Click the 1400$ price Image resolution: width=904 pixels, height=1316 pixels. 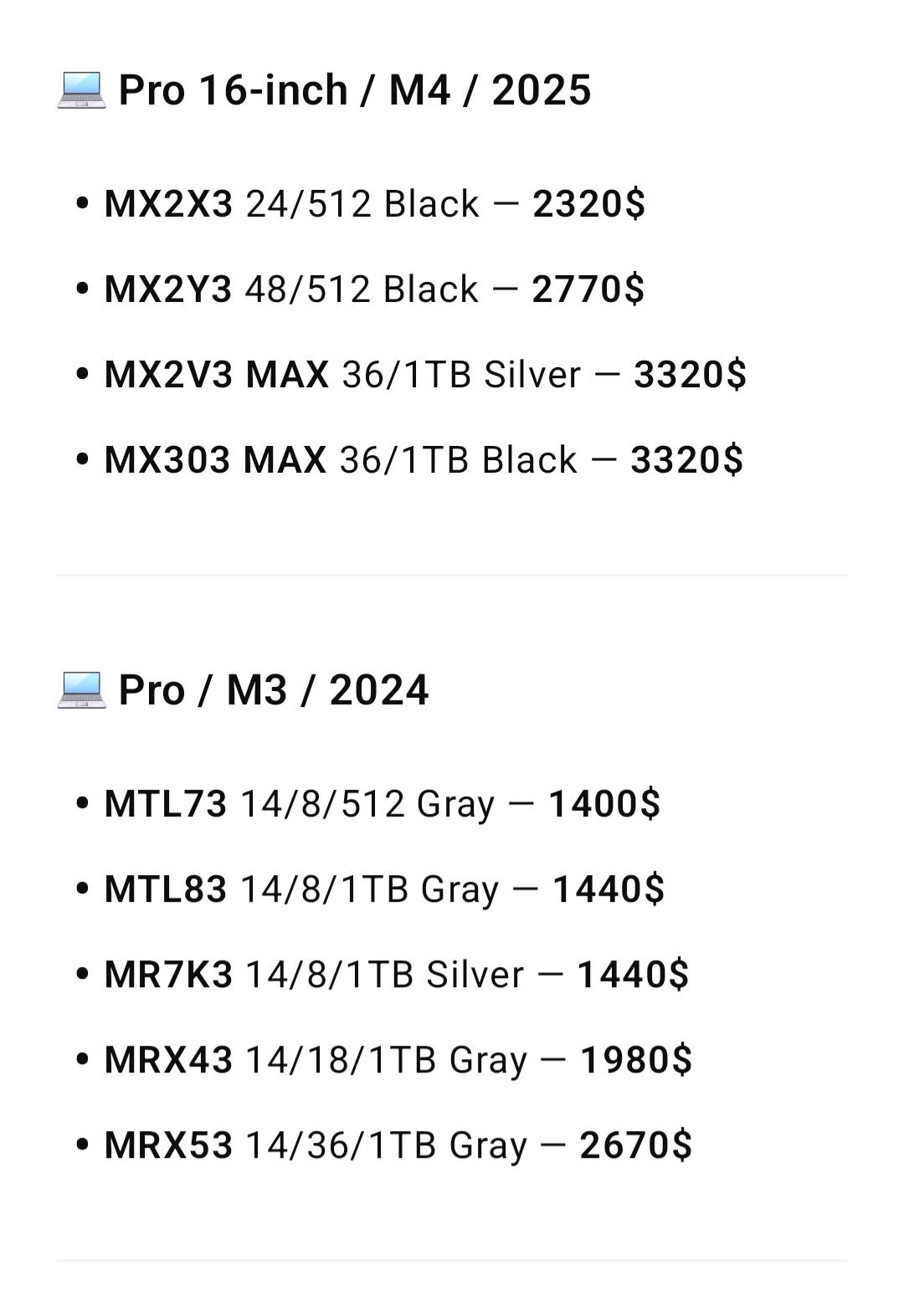(604, 804)
